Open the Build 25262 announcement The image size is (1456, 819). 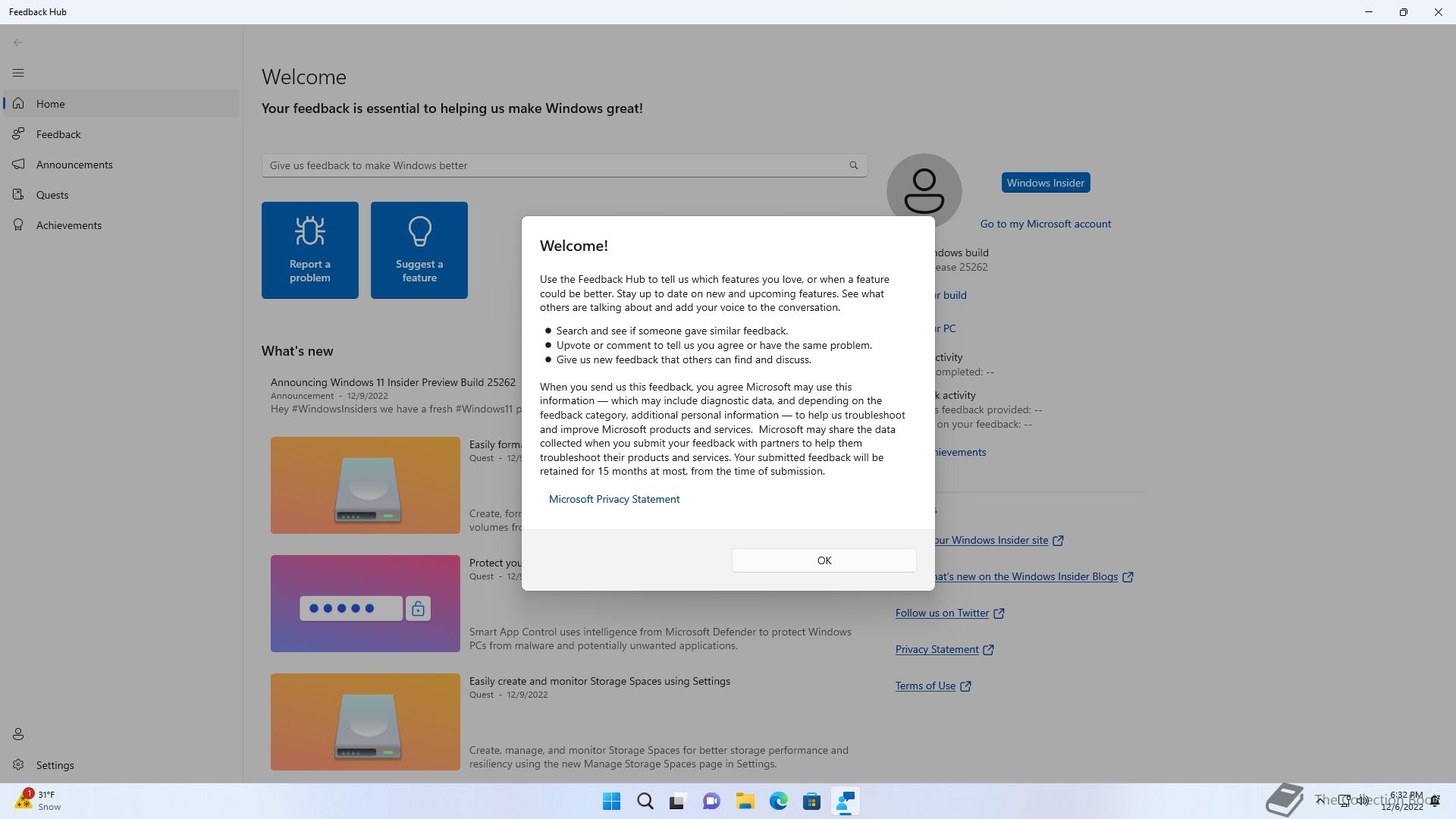point(393,382)
